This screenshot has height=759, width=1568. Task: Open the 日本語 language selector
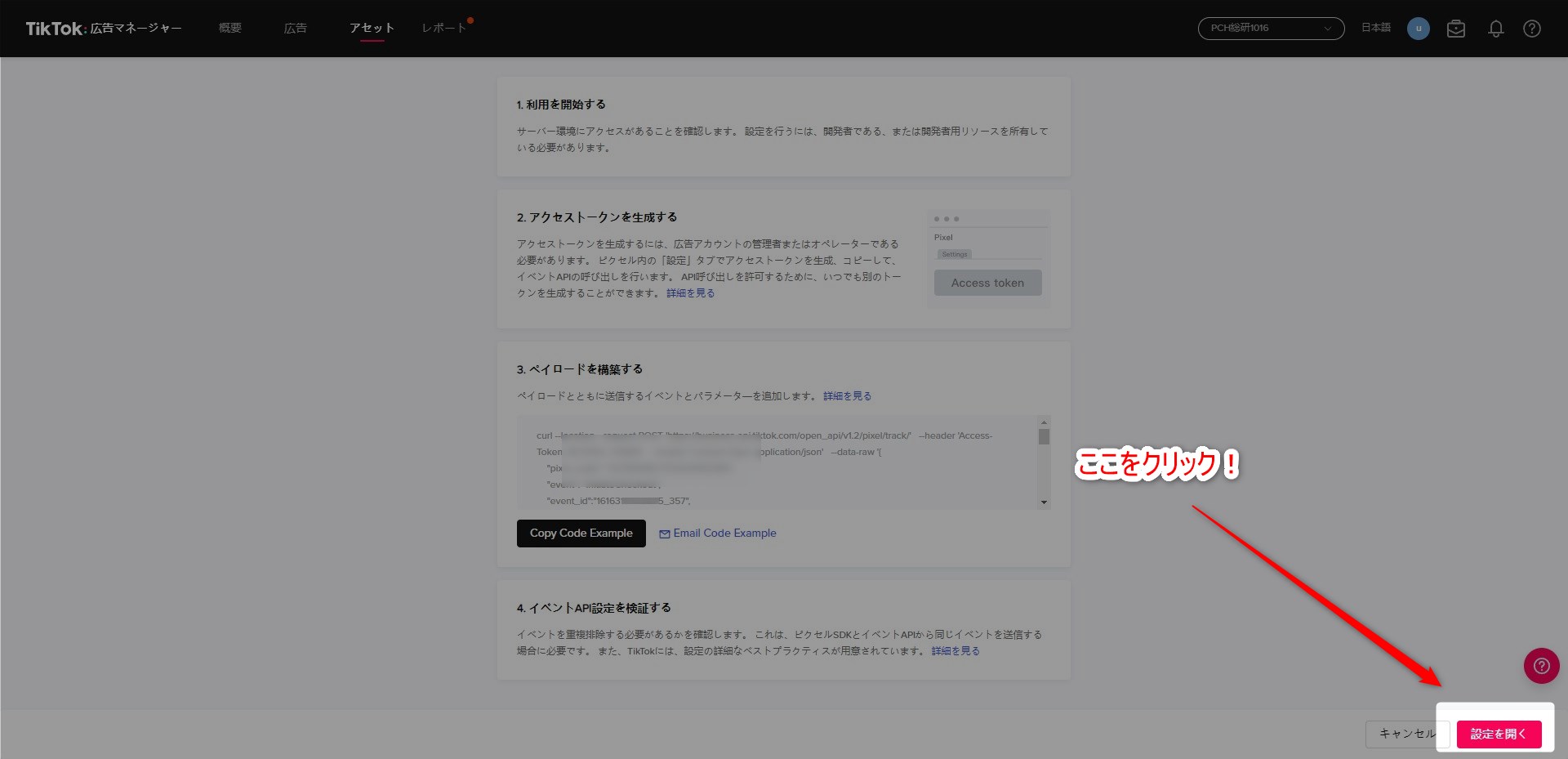pyautogui.click(x=1375, y=28)
